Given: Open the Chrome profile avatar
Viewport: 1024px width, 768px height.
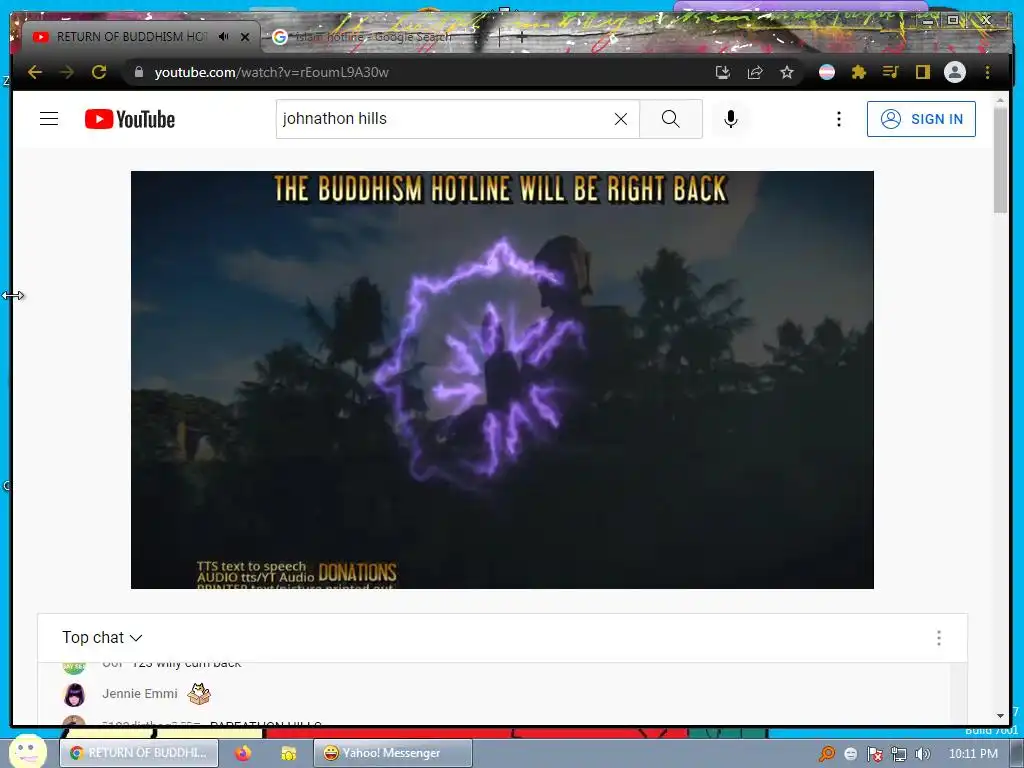Looking at the screenshot, I should tap(955, 72).
